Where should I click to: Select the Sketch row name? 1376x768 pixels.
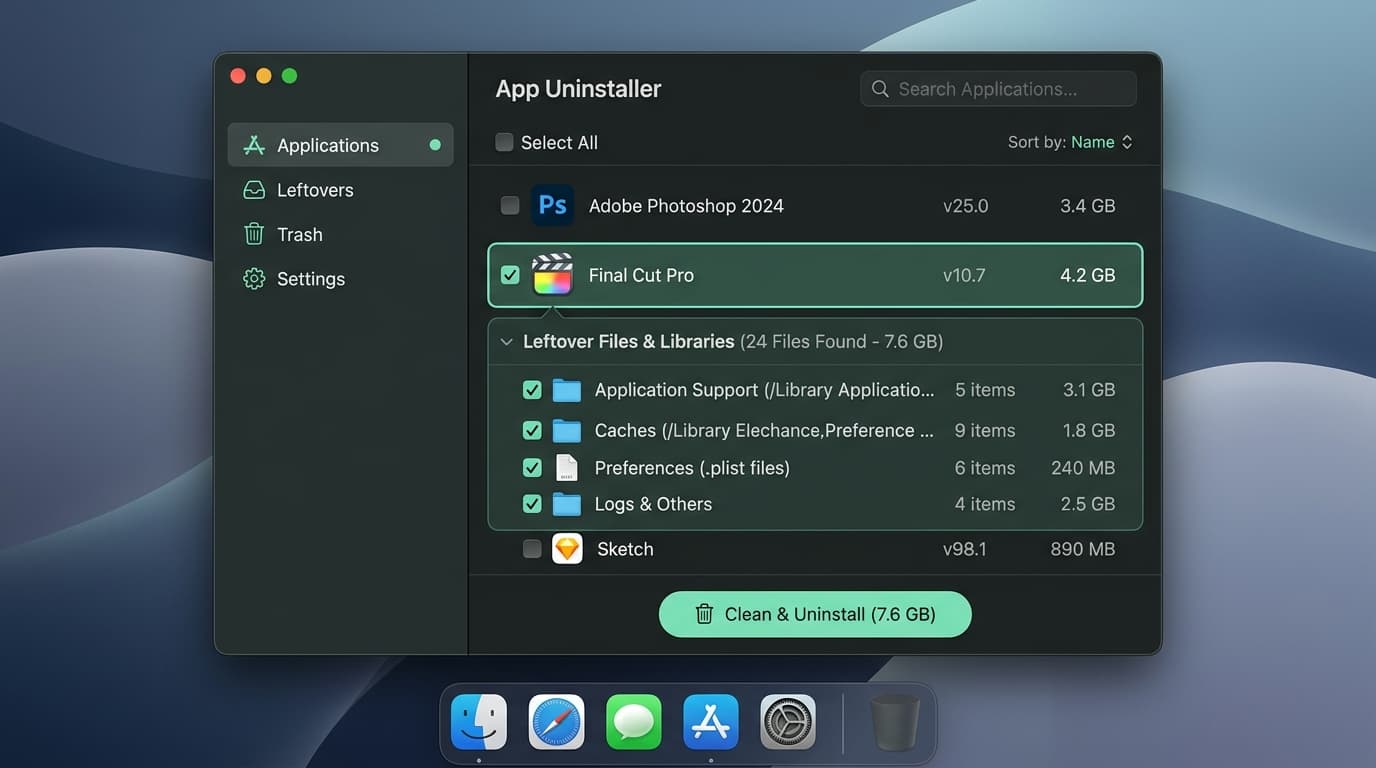coord(625,549)
